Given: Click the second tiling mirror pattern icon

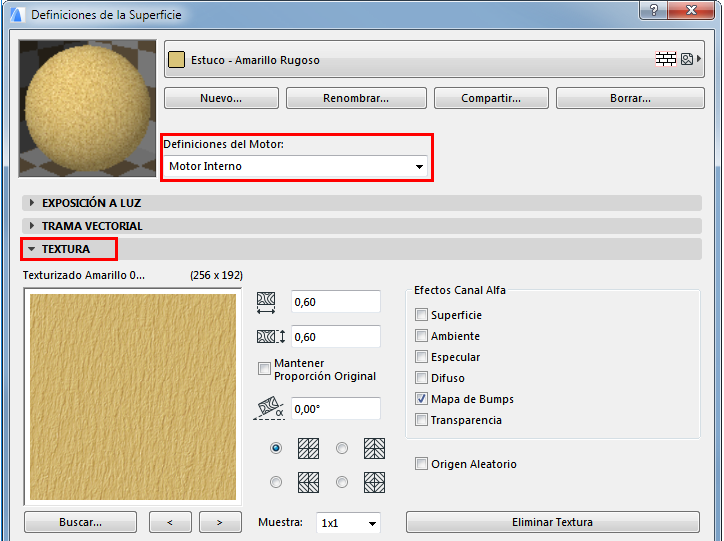Looking at the screenshot, I should 374,448.
